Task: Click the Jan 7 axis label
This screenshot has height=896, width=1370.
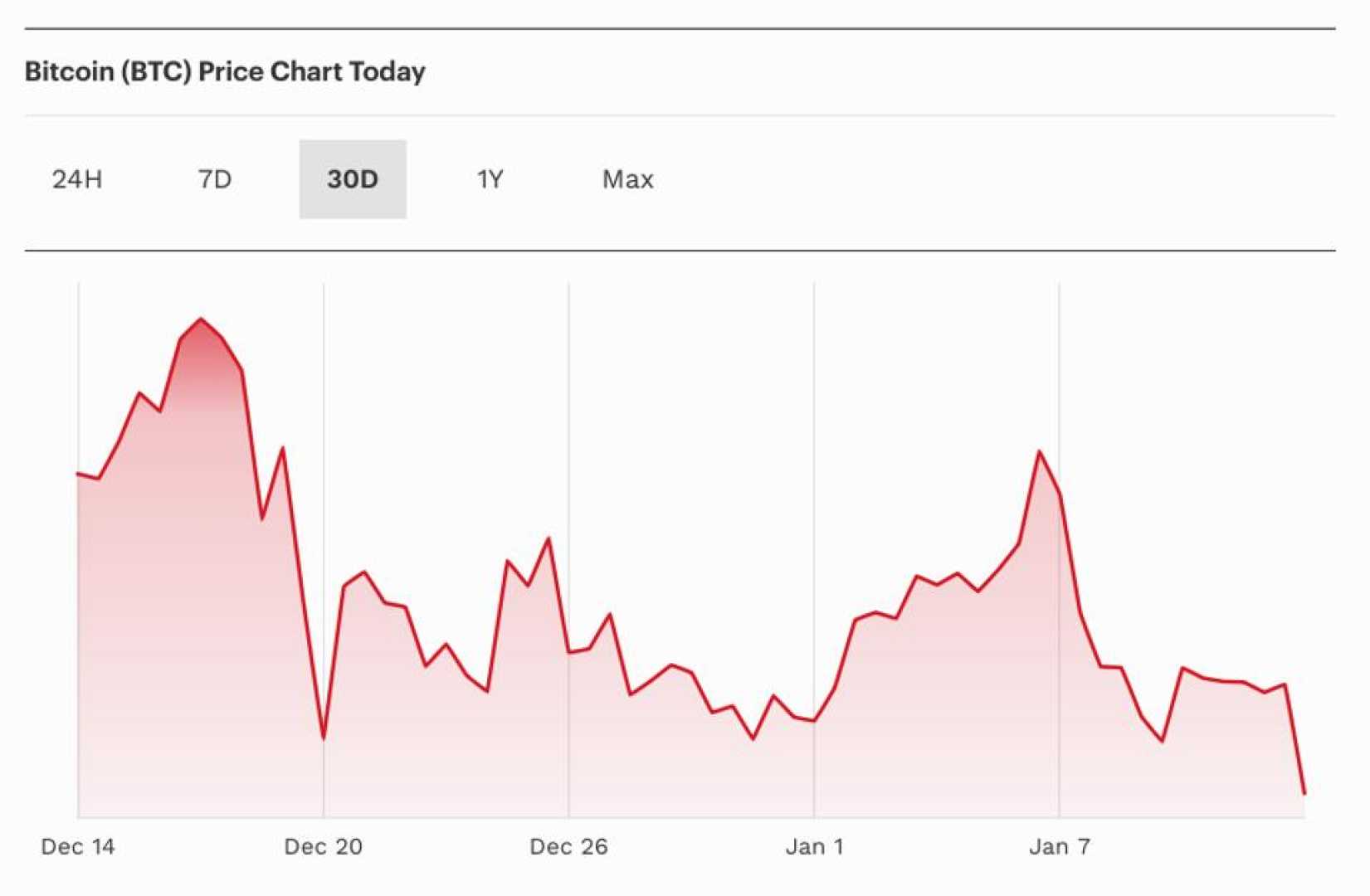Action: click(1059, 847)
